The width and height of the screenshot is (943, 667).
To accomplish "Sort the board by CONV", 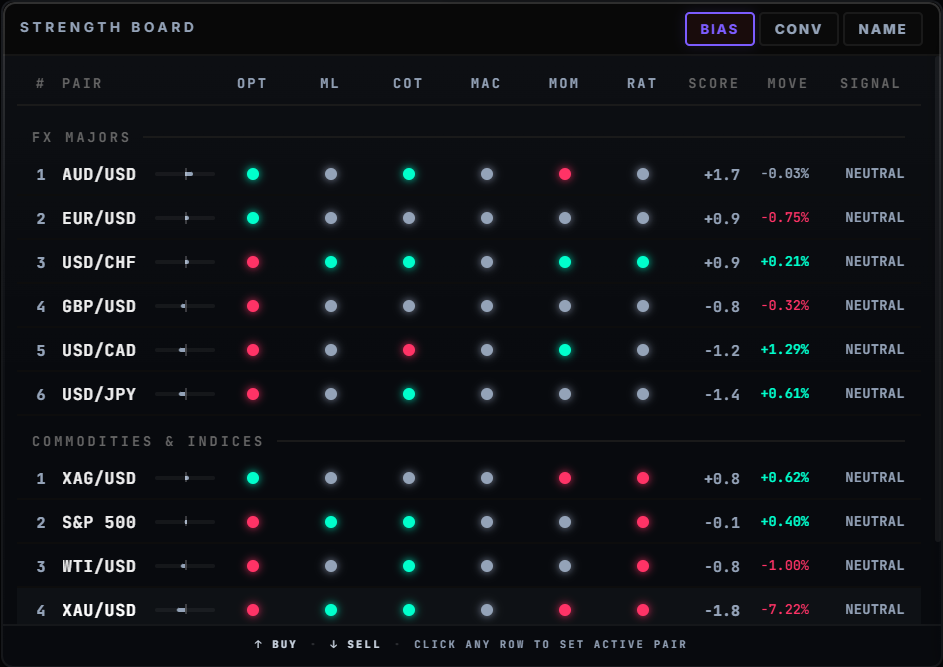I will [x=798, y=29].
